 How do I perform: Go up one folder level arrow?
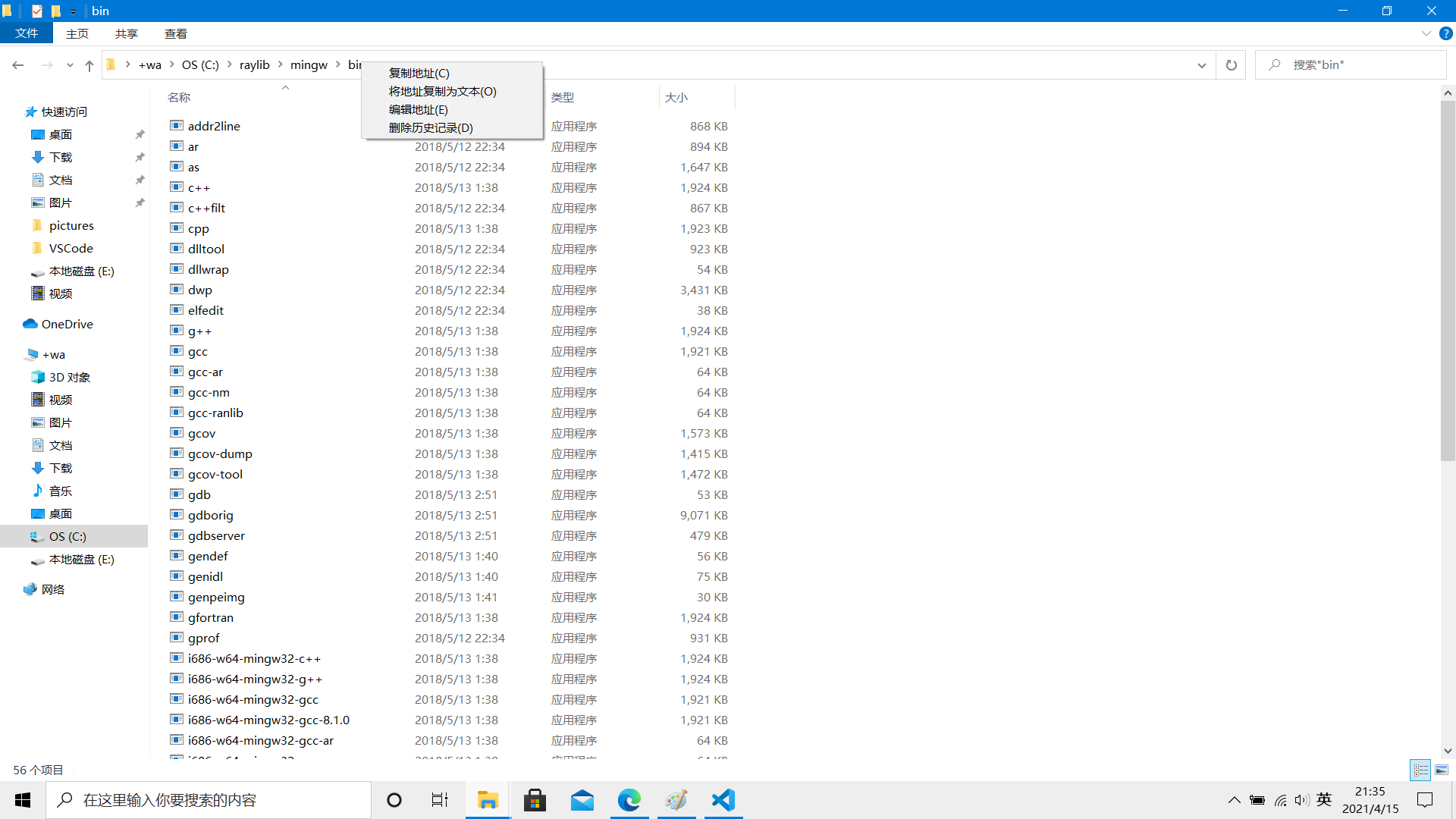pos(89,65)
